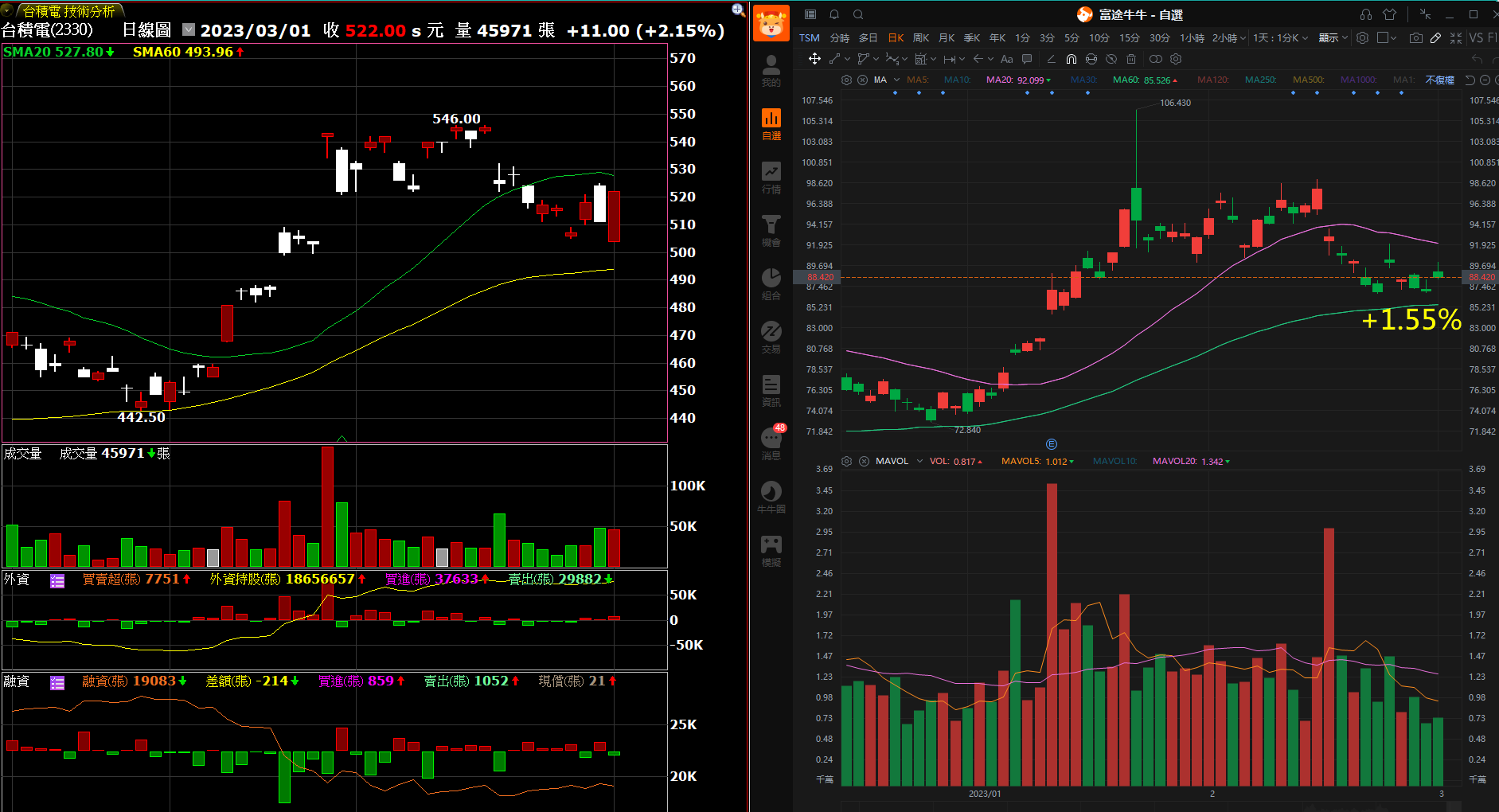This screenshot has height=812, width=1499.
Task: Toggle MA10 moving average line
Action: [958, 80]
